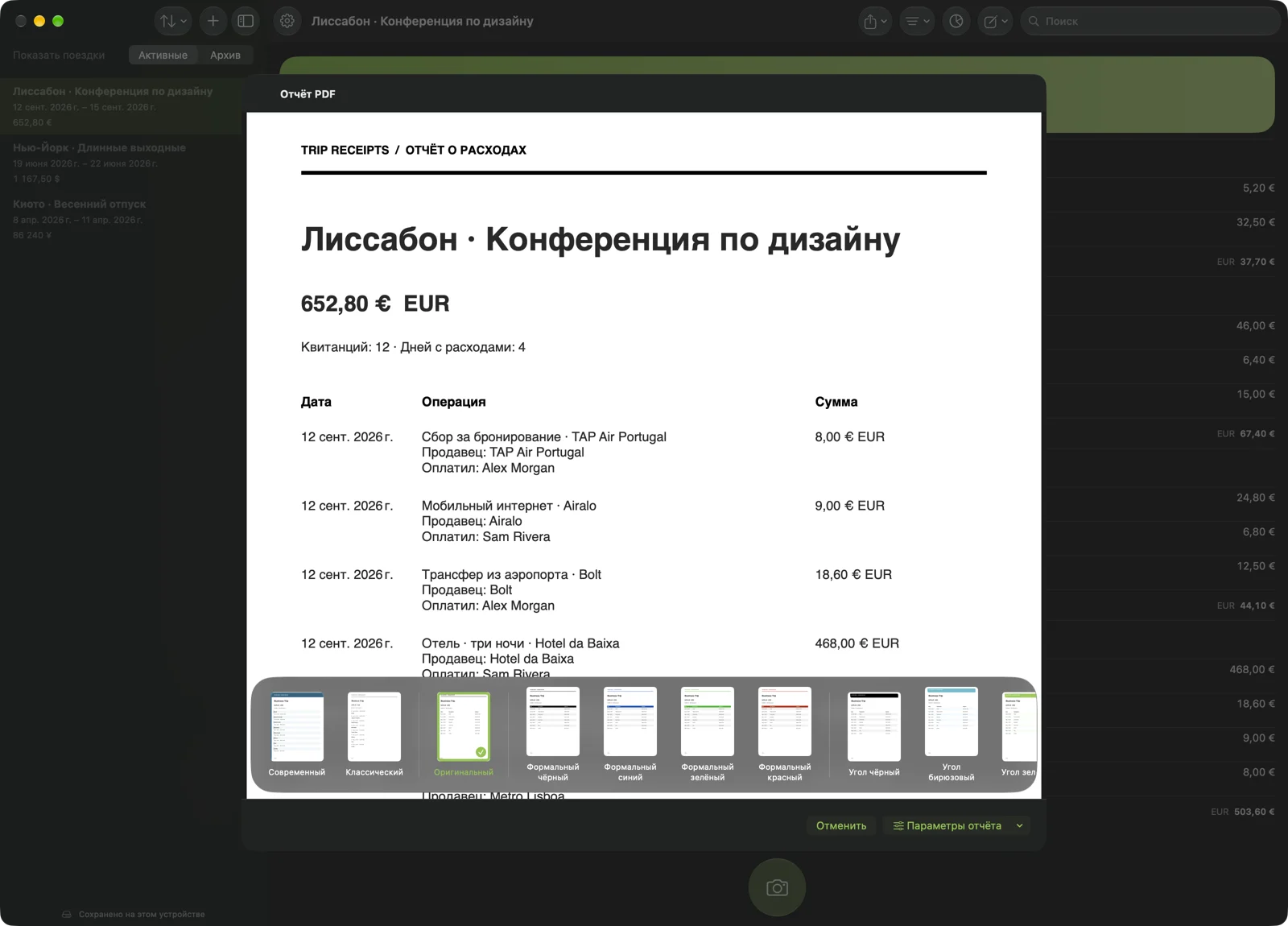The width and height of the screenshot is (1288, 926).
Task: Click the search magnifier icon
Action: [1034, 22]
